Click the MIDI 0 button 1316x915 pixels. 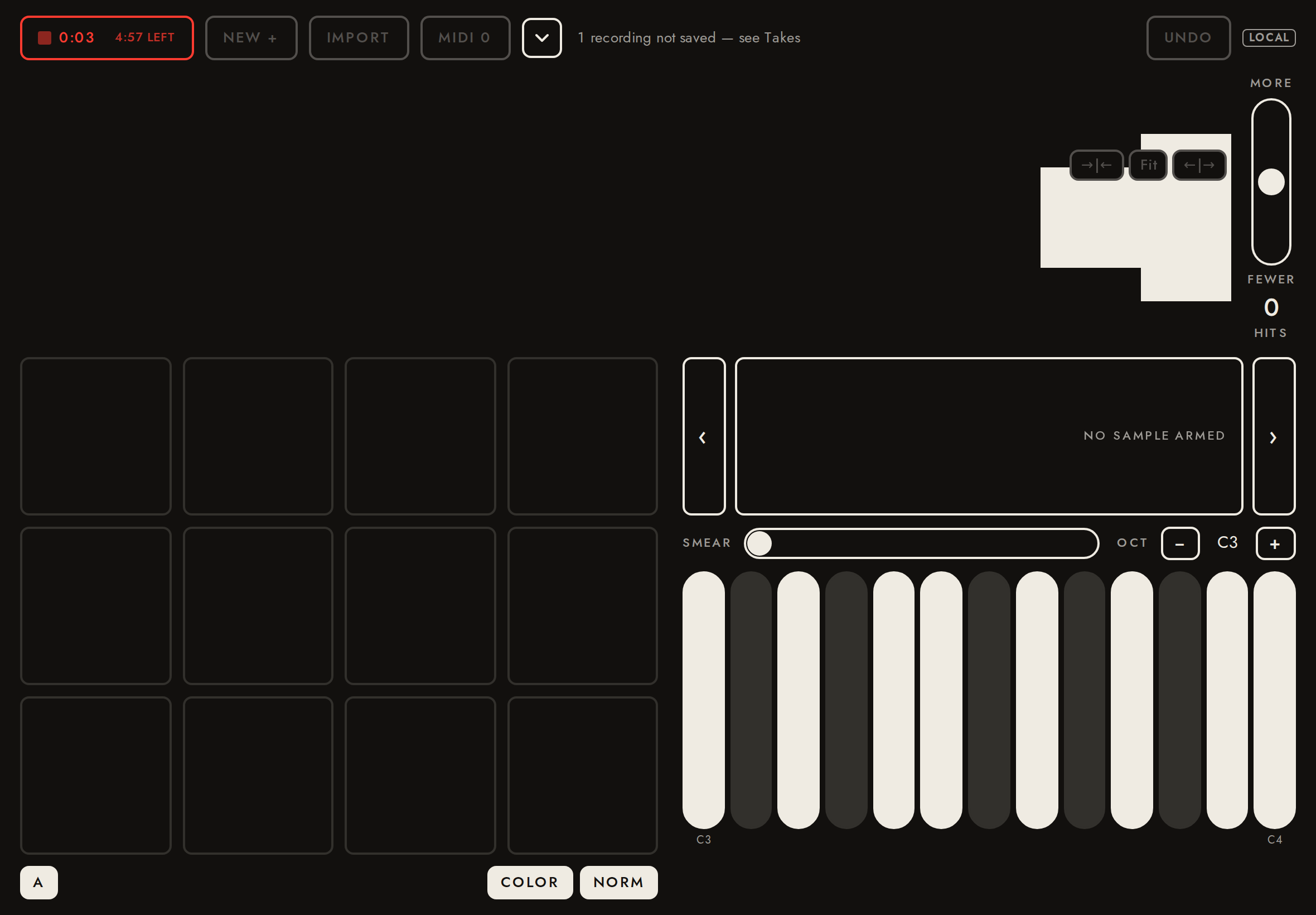click(465, 38)
